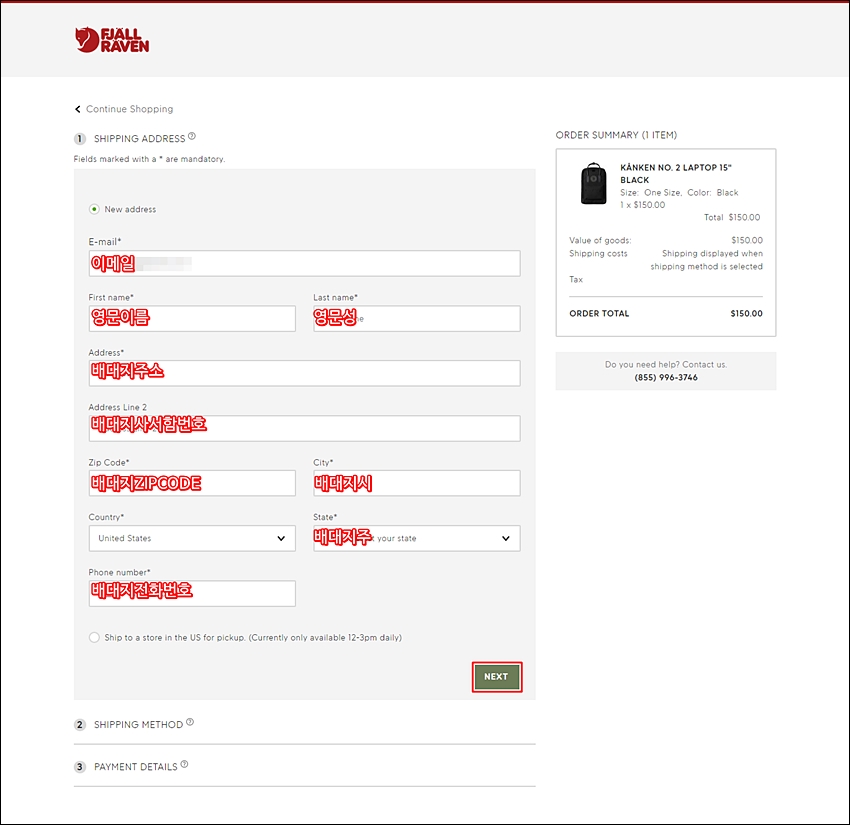
Task: Click the E-mail input field
Action: point(305,263)
